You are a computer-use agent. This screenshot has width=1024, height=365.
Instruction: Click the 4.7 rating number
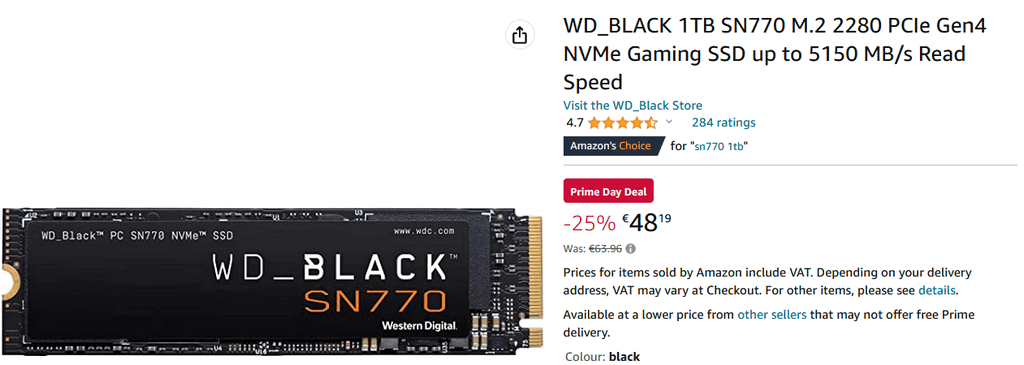[x=575, y=123]
